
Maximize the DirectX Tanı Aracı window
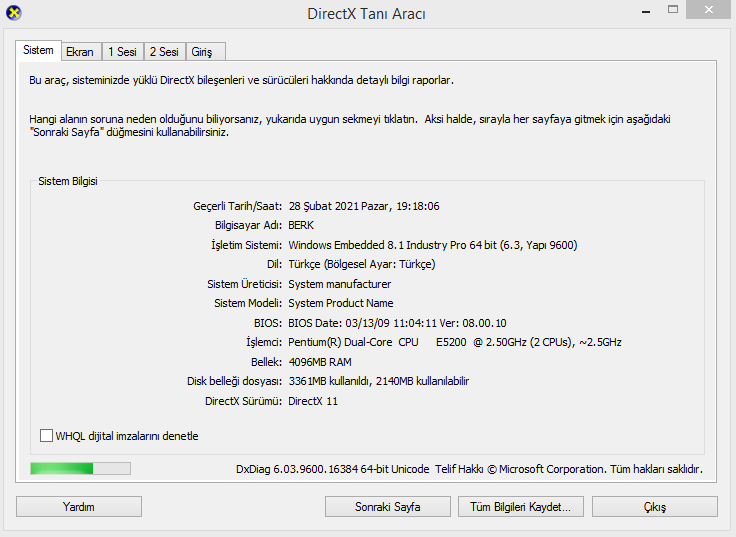[673, 10]
